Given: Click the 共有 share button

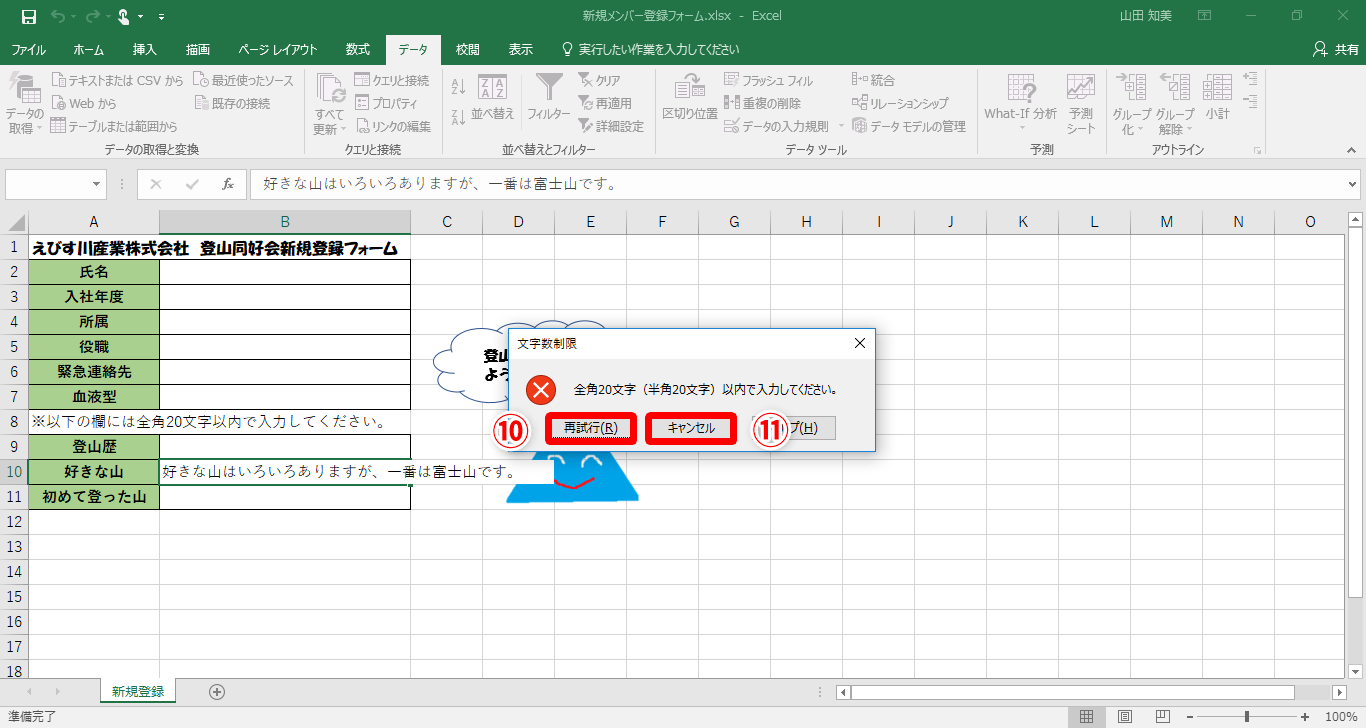Looking at the screenshot, I should pyautogui.click(x=1335, y=49).
